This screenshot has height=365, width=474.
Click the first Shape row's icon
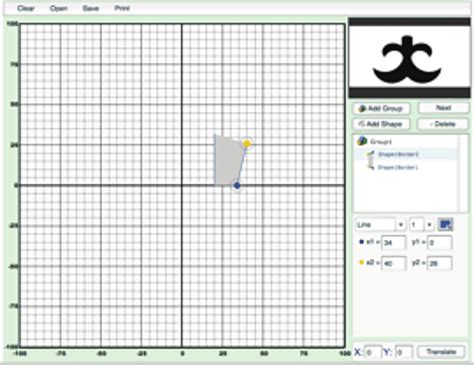370,154
